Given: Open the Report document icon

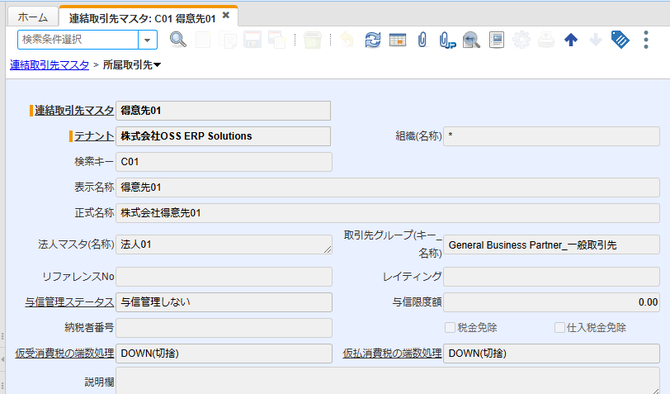Looking at the screenshot, I should point(497,40).
